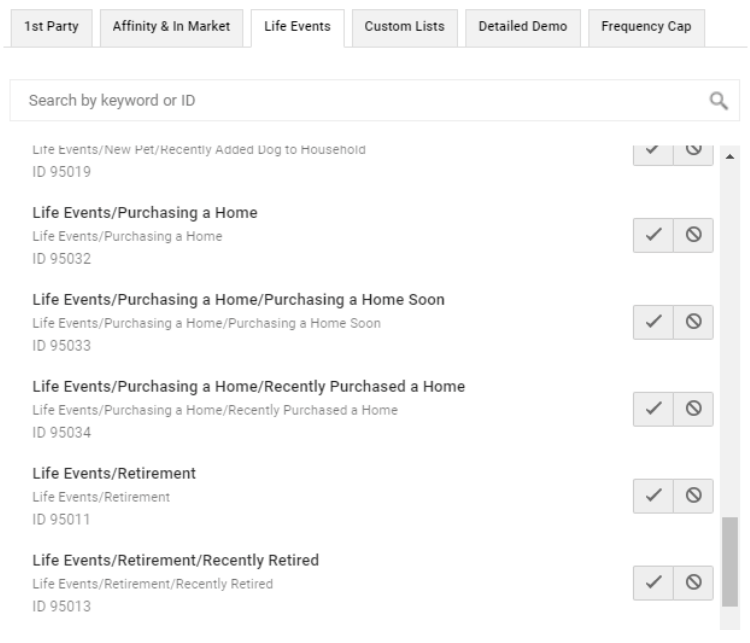The width and height of the screenshot is (750, 643).
Task: Click the scroll up arrow of the list
Action: coord(729,157)
